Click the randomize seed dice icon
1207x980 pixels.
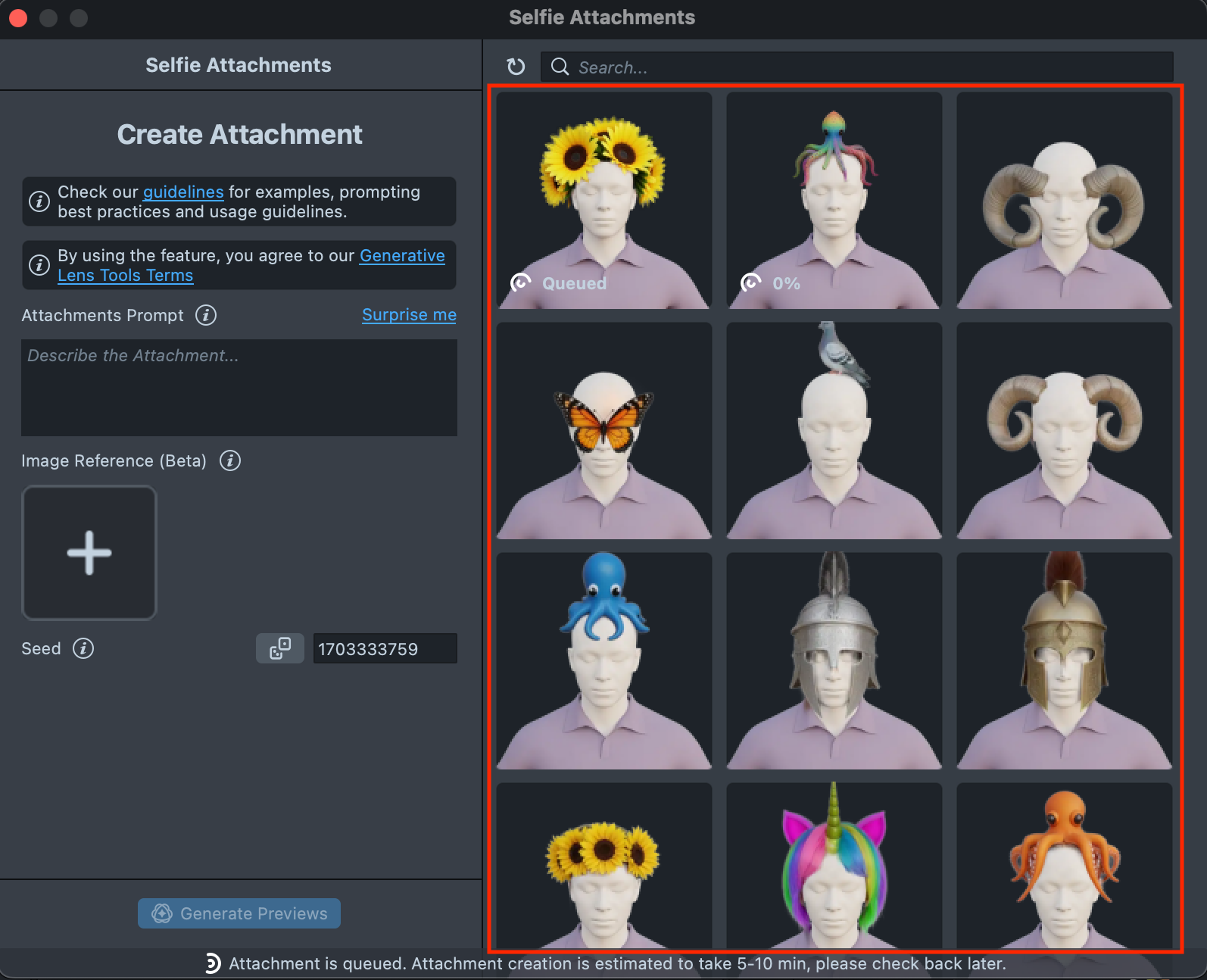click(280, 648)
